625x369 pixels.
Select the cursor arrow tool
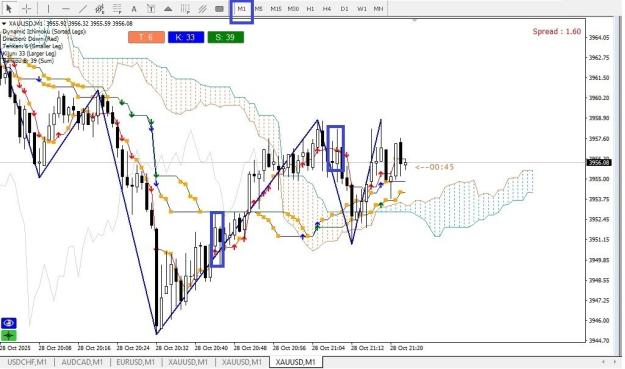coord(9,8)
